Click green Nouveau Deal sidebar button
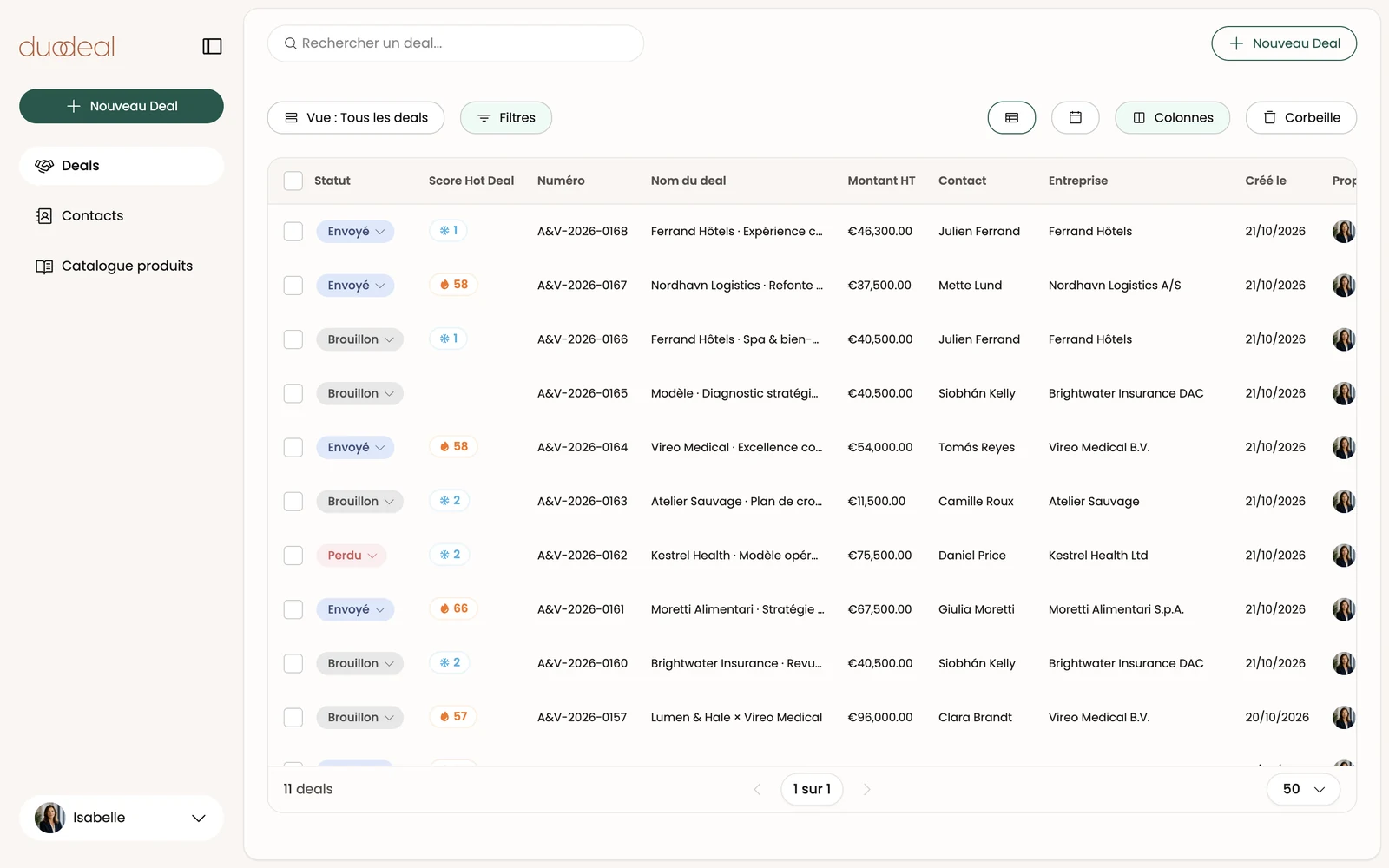Image resolution: width=1389 pixels, height=868 pixels. click(122, 106)
